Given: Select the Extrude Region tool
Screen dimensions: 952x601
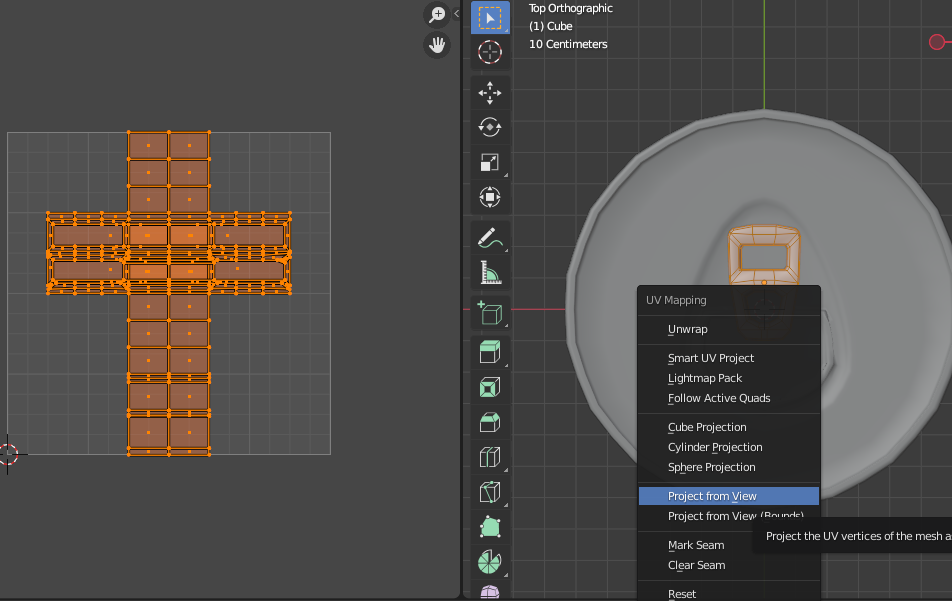Looking at the screenshot, I should pos(490,352).
